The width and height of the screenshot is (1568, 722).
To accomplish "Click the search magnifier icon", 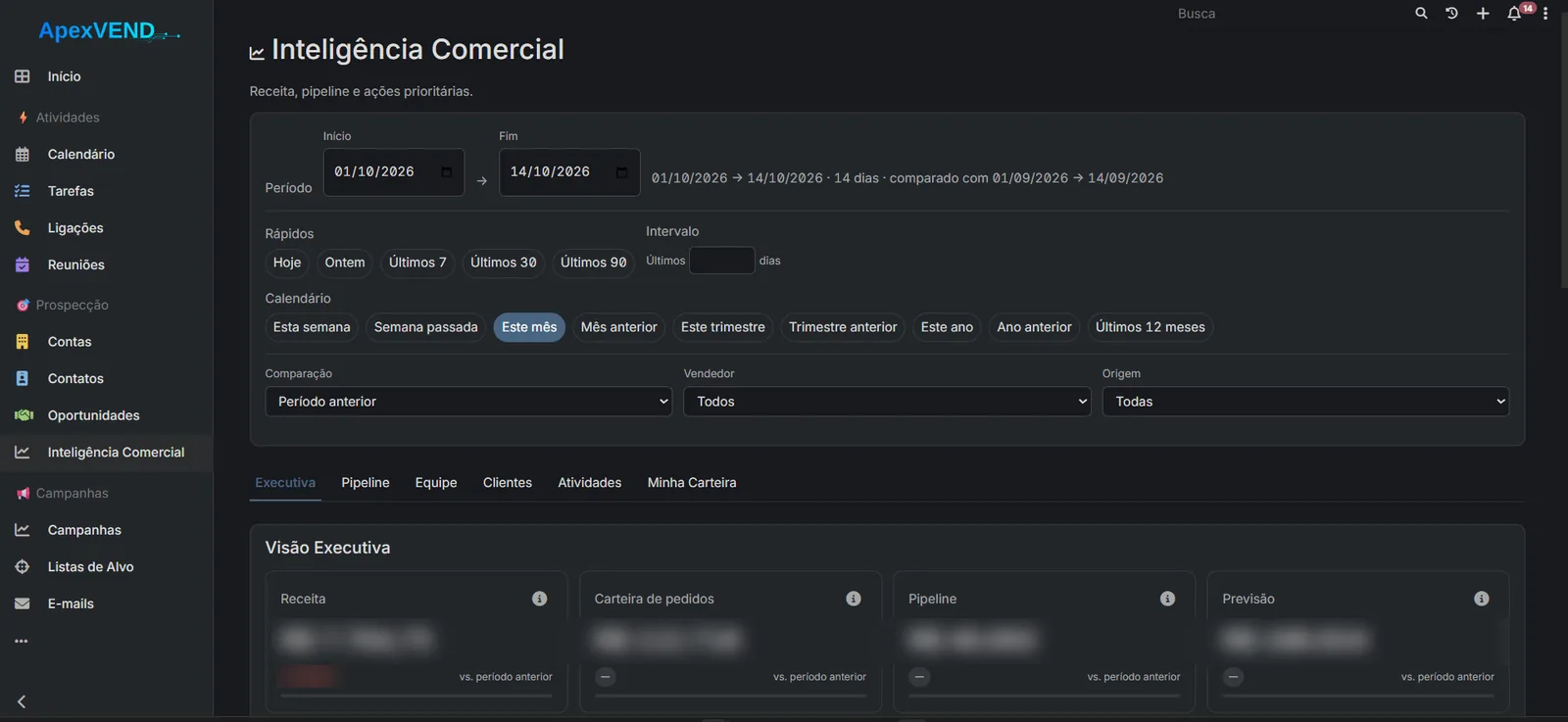I will click(1421, 14).
